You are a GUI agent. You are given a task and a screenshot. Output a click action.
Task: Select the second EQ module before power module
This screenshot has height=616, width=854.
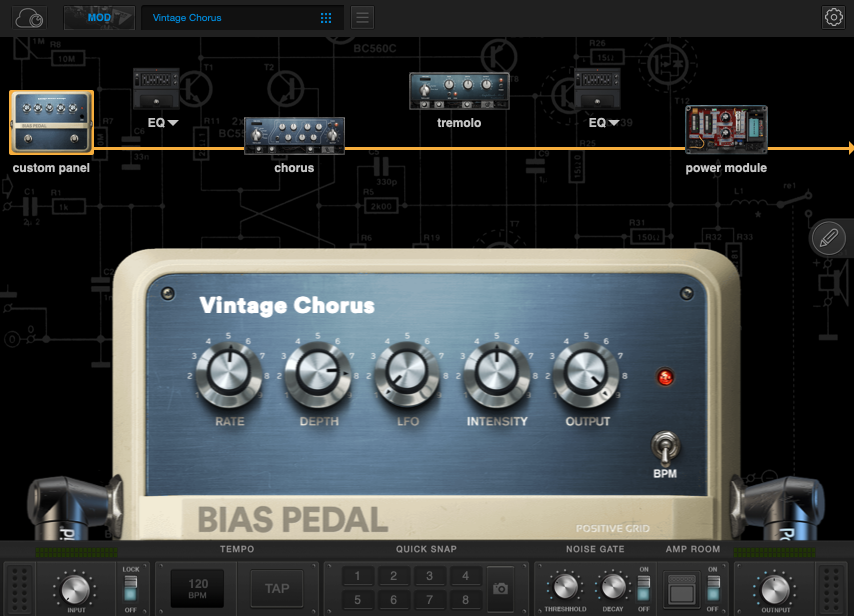[597, 88]
